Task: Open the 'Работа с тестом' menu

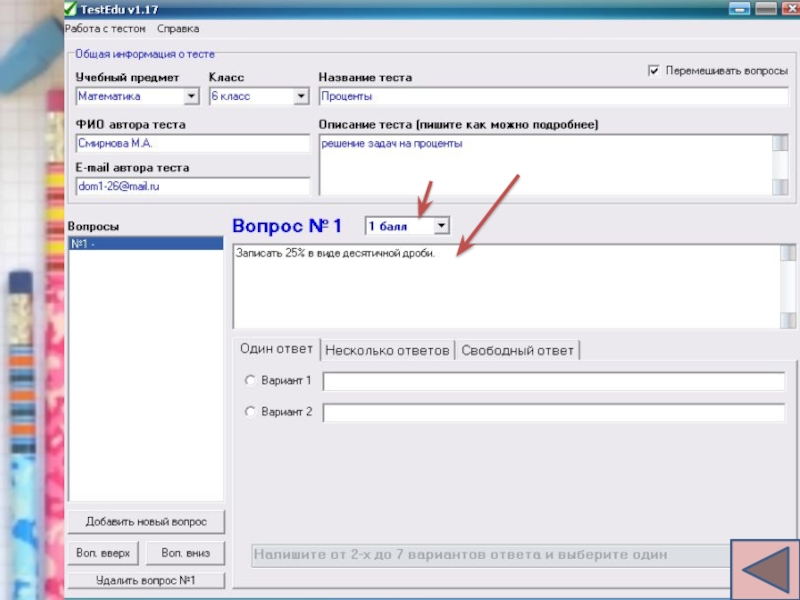Action: click(x=105, y=29)
